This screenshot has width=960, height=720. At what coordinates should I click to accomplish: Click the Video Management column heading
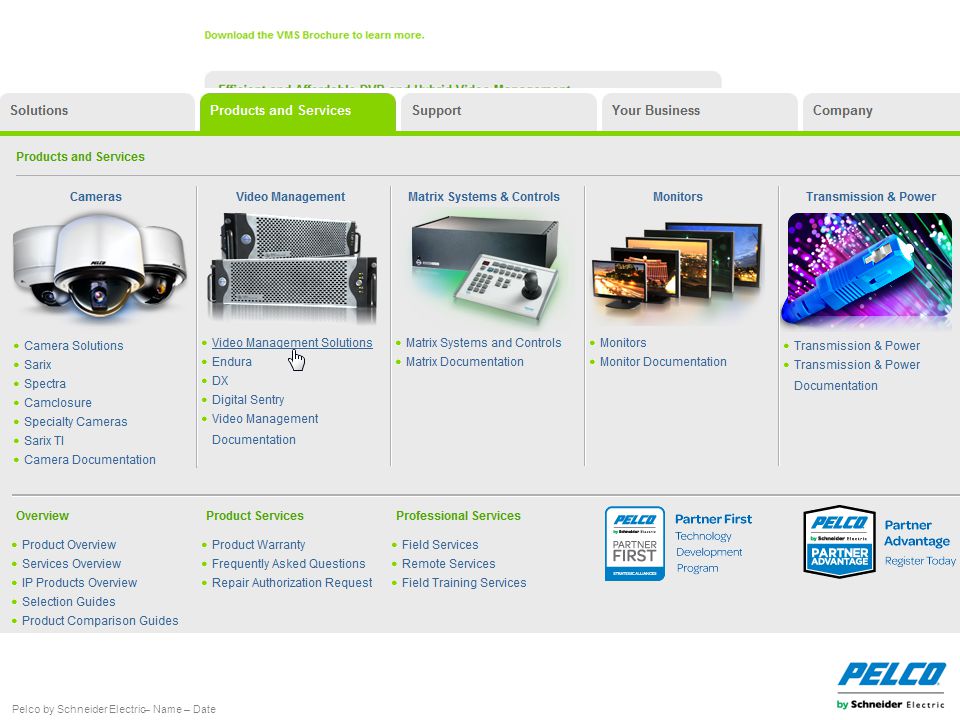tap(290, 197)
